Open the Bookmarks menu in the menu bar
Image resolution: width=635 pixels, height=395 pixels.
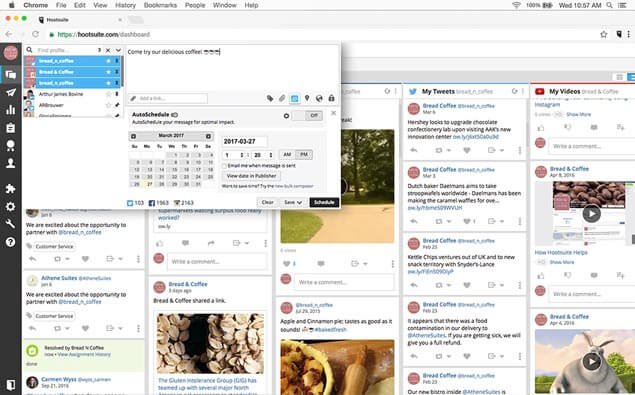pos(160,5)
